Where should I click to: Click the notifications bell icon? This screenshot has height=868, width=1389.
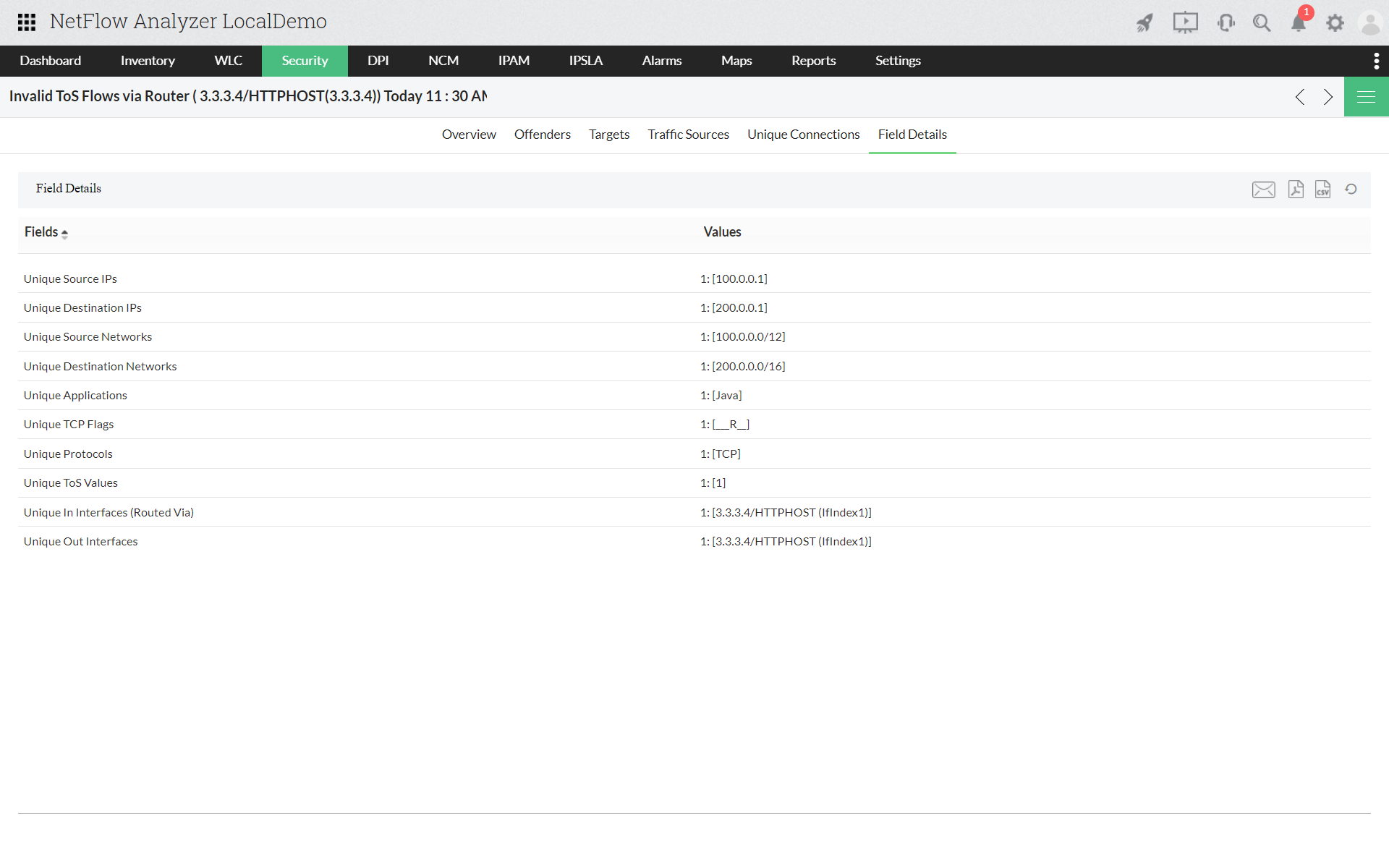click(x=1299, y=22)
